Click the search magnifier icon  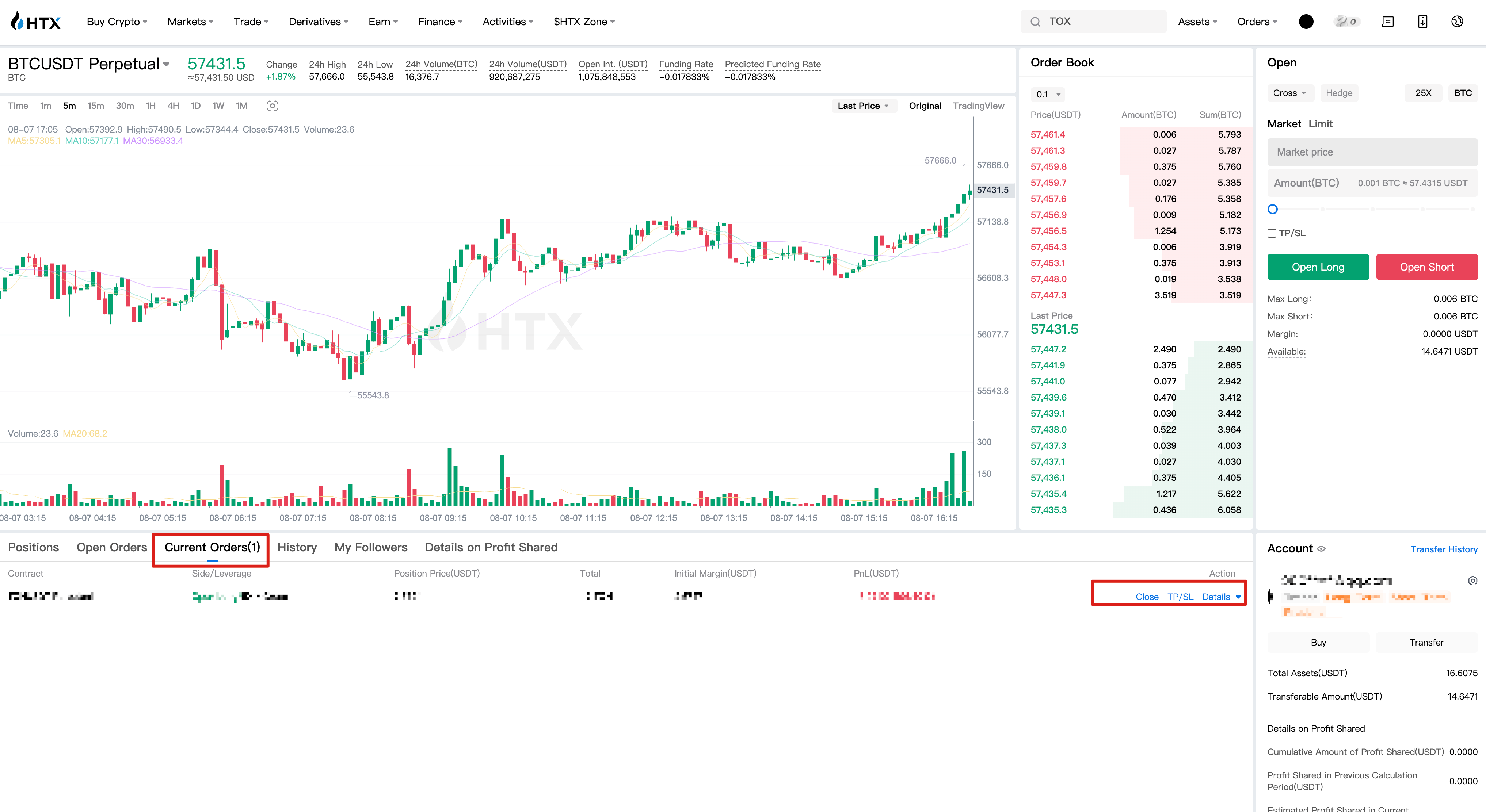pyautogui.click(x=1036, y=22)
